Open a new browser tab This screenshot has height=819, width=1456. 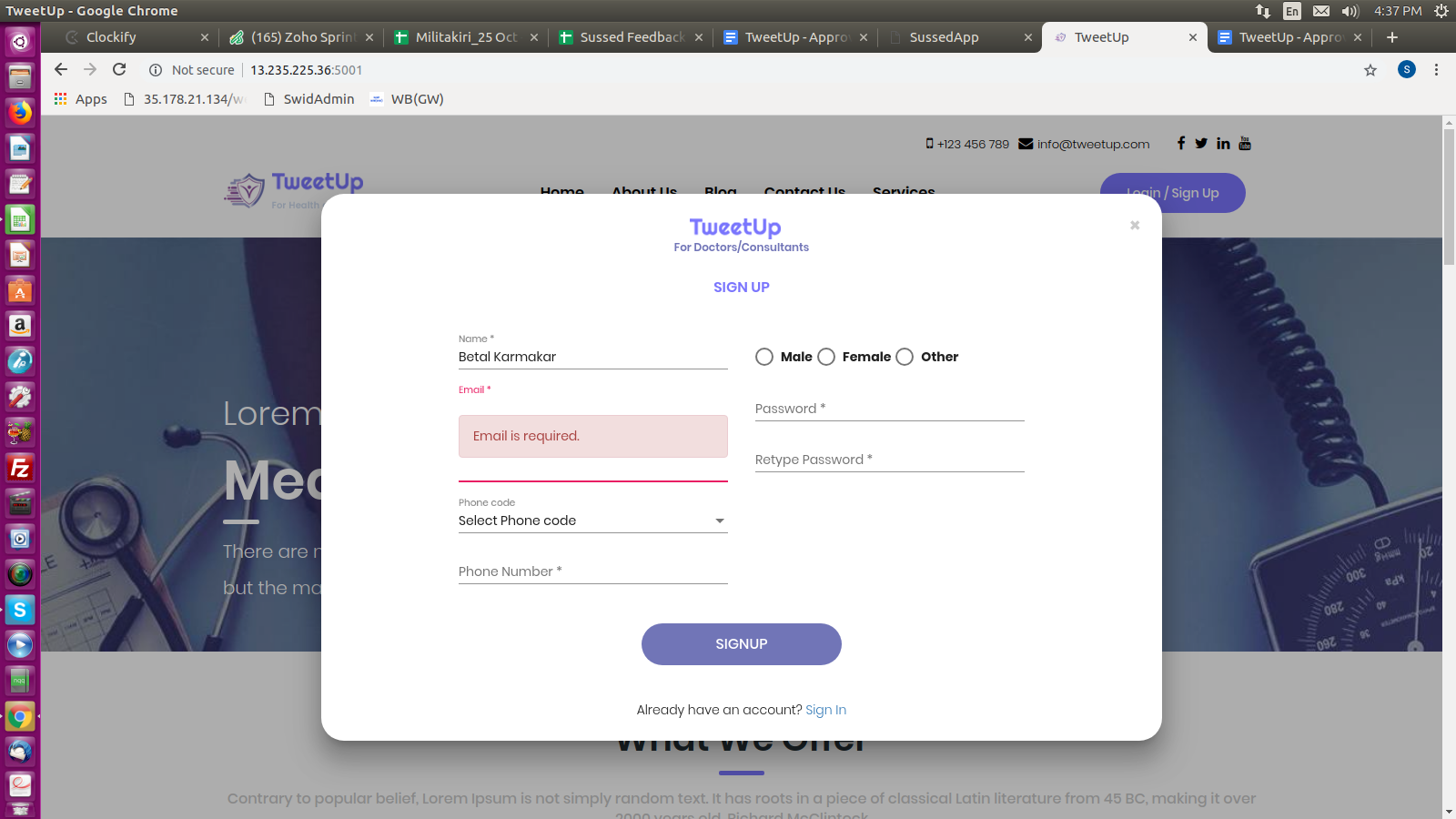[x=1392, y=37]
